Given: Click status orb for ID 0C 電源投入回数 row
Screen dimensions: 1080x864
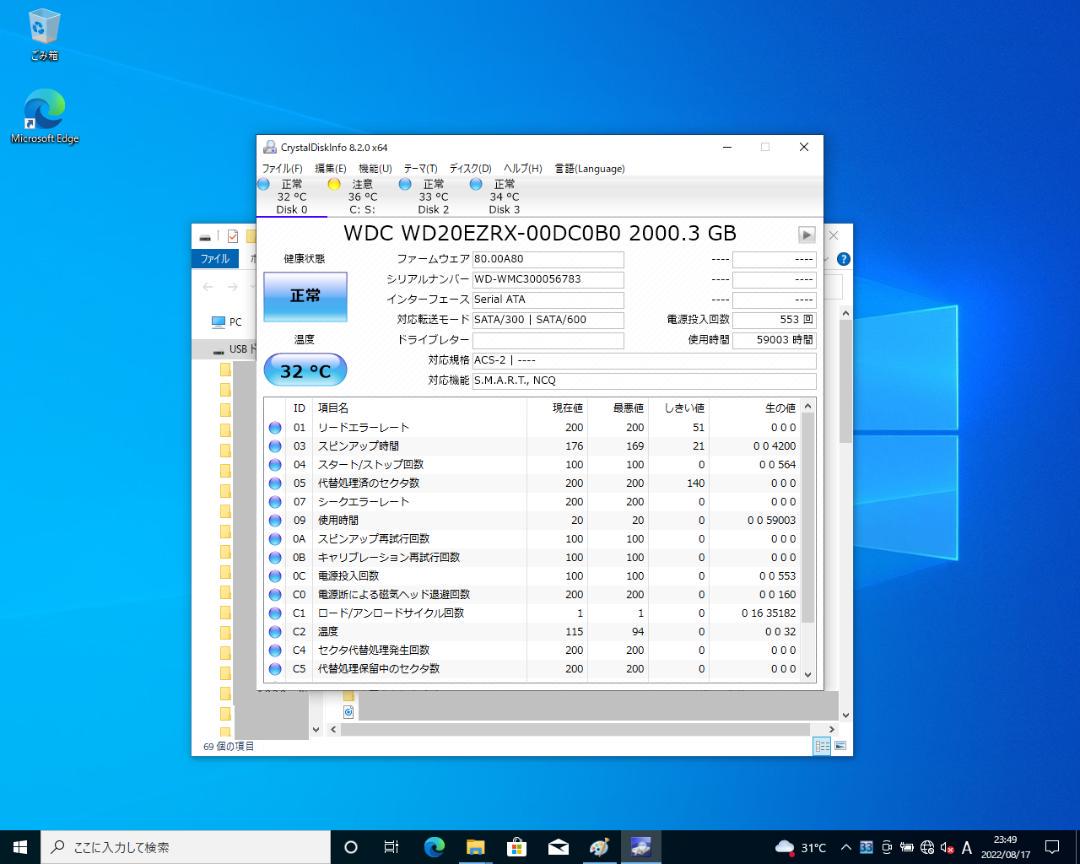Looking at the screenshot, I should pos(276,577).
